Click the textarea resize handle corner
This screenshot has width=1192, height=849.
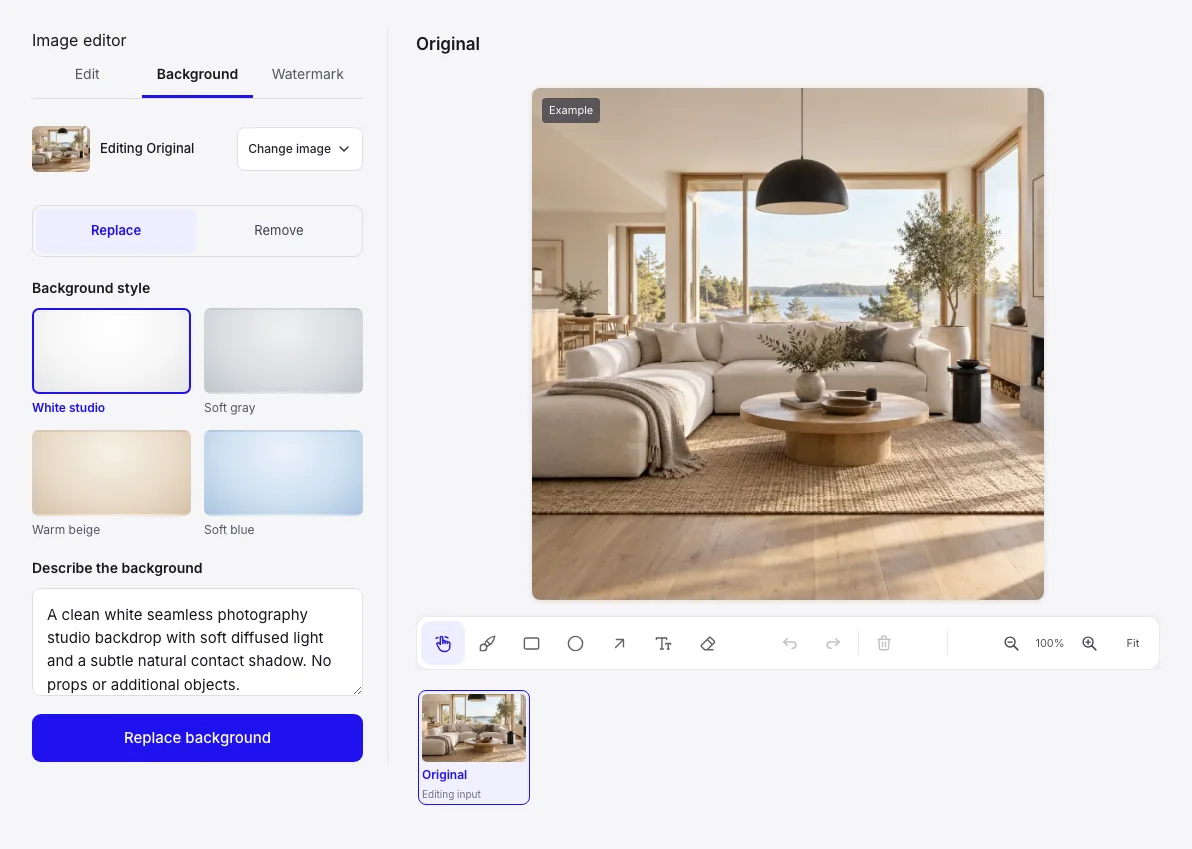(357, 690)
